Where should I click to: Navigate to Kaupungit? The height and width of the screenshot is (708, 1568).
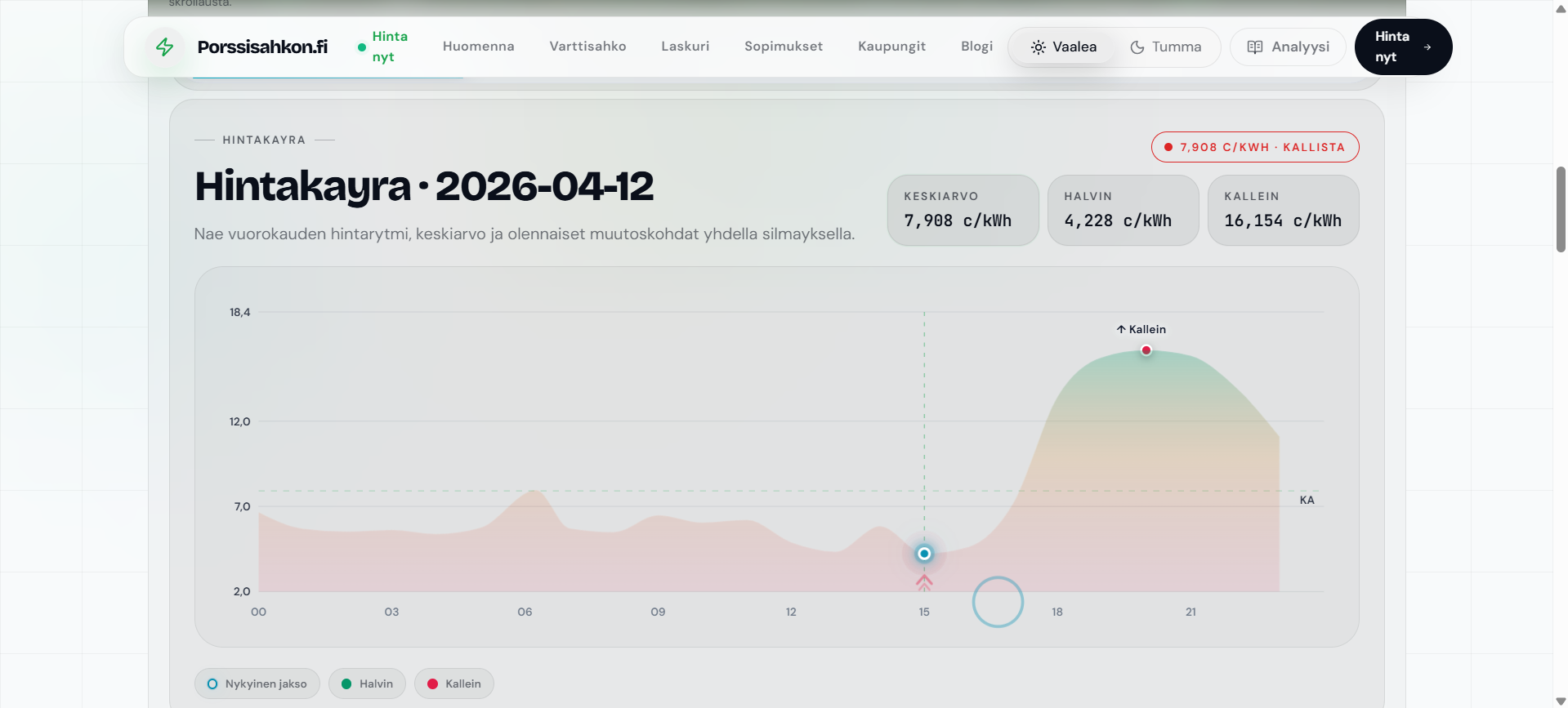(x=891, y=47)
